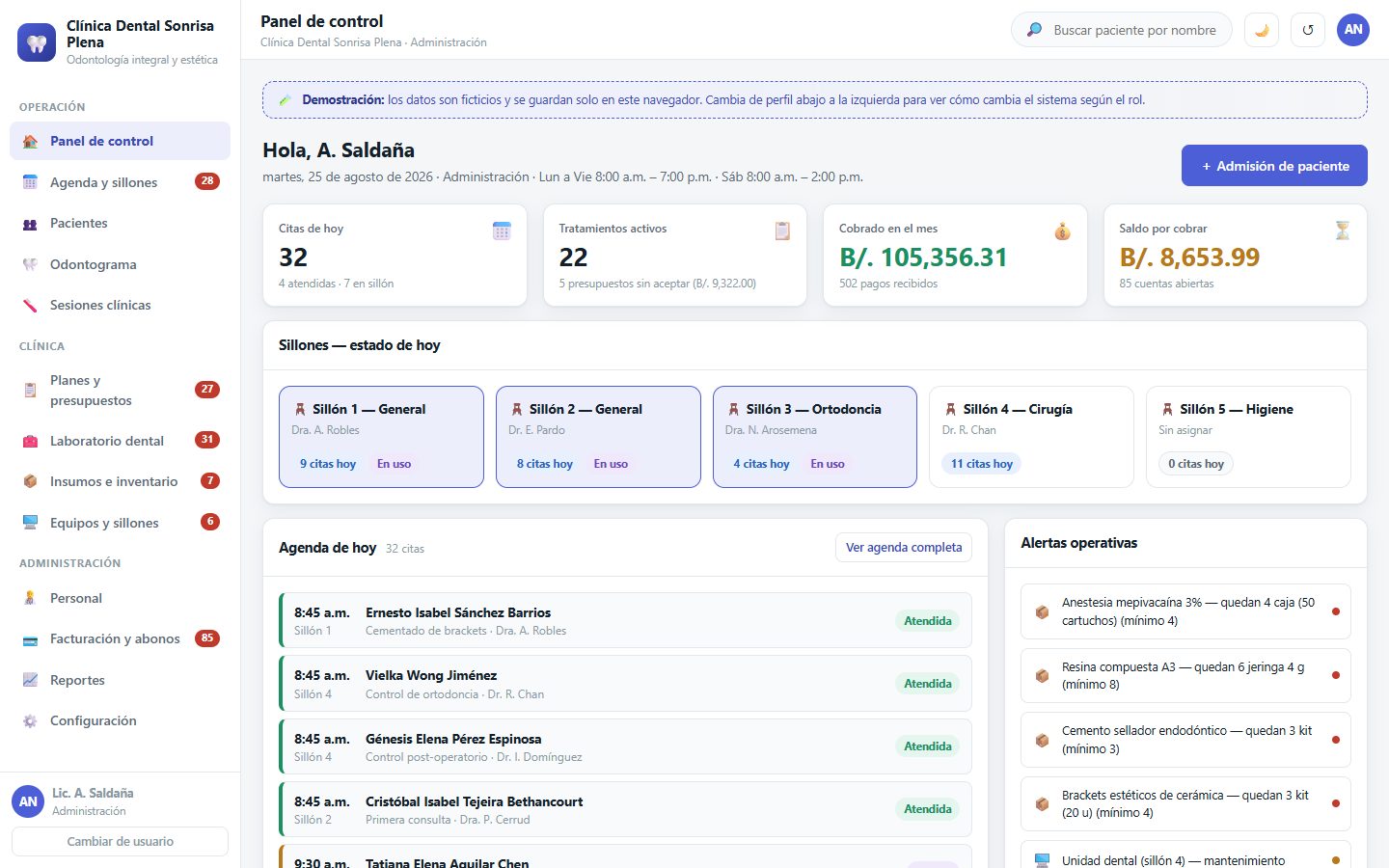Open the AN user avatar in header
The image size is (1389, 868).
click(1353, 30)
